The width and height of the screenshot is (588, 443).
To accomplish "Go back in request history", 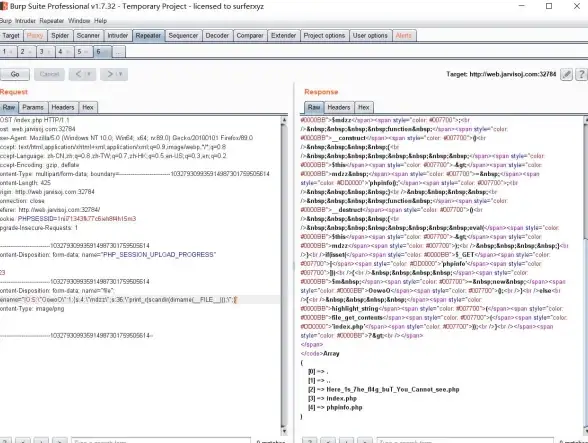I will point(78,74).
